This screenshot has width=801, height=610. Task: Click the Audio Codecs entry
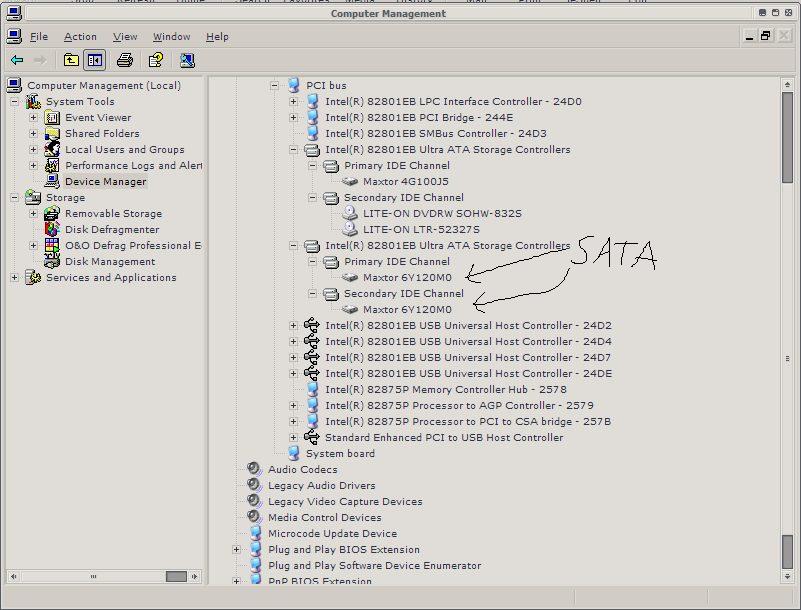pyautogui.click(x=303, y=469)
